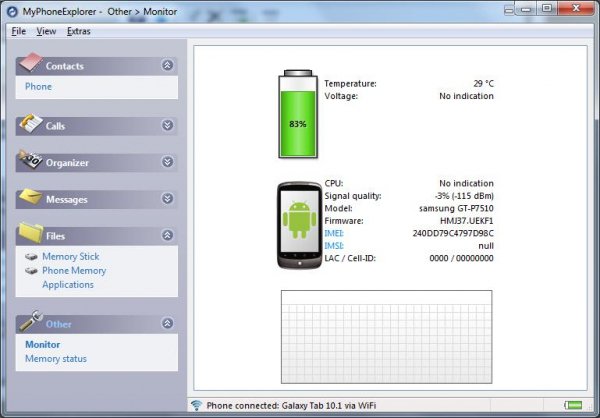
Task: Open Phone under Contacts
Action: tap(38, 87)
